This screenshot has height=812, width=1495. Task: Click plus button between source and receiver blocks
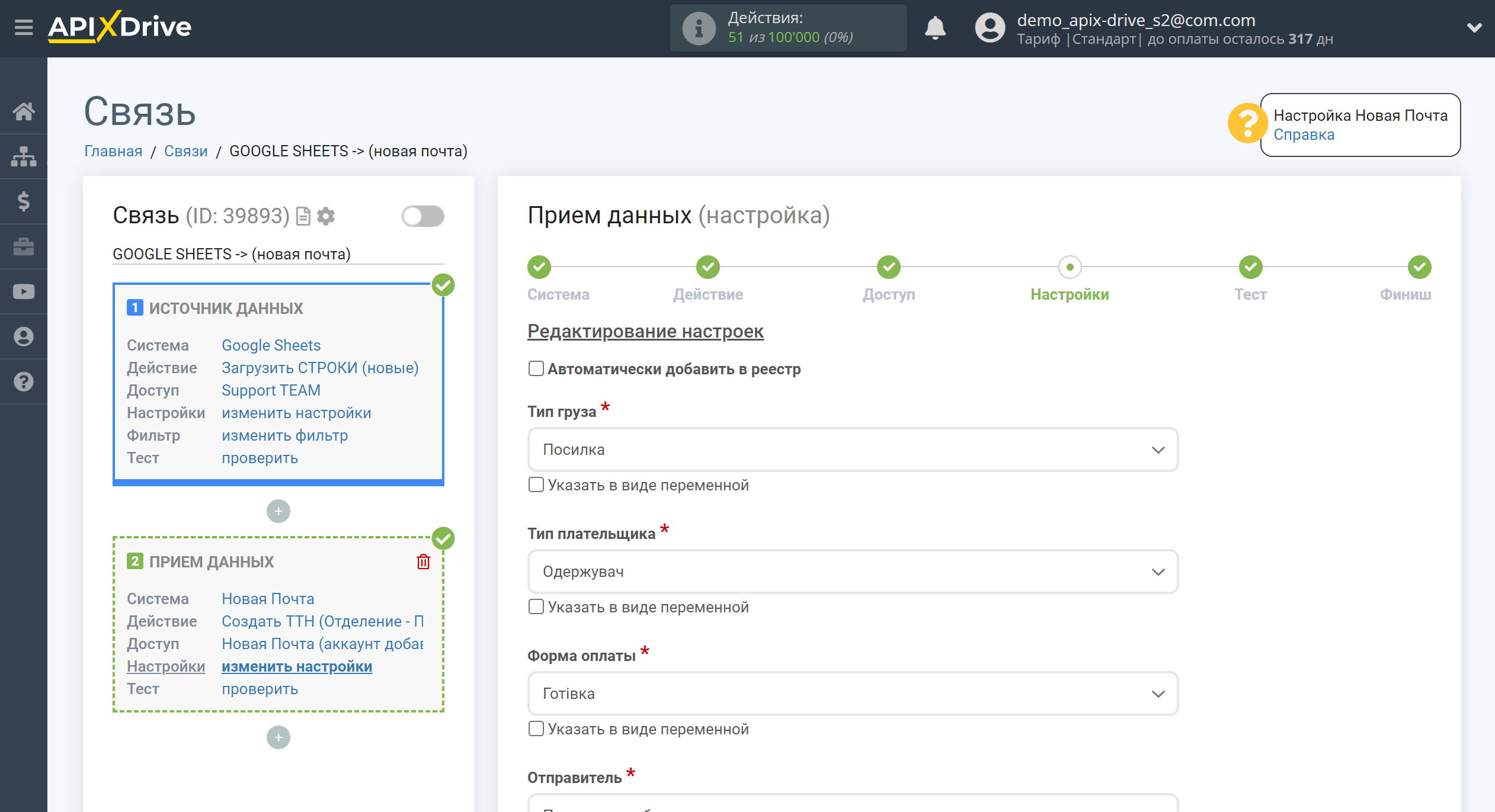point(278,511)
